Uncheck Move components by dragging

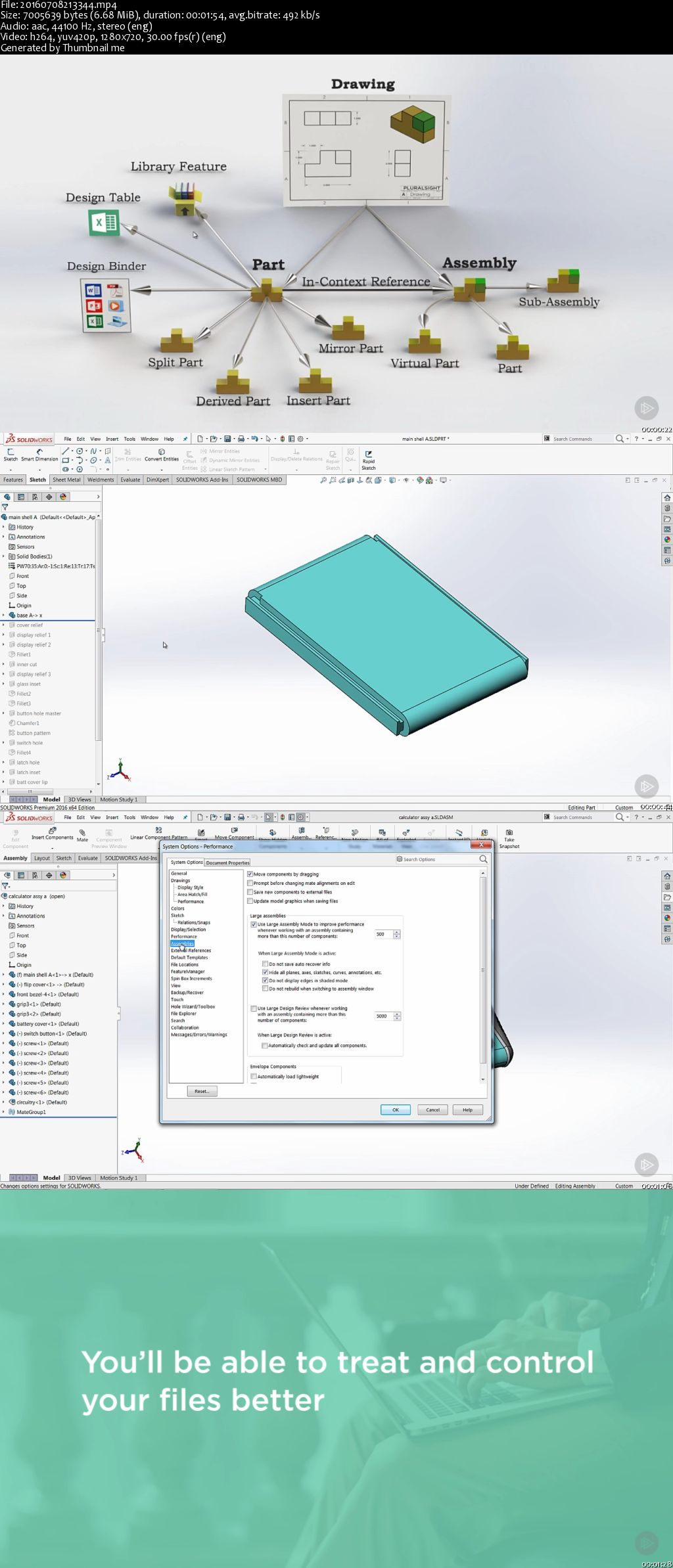point(250,874)
